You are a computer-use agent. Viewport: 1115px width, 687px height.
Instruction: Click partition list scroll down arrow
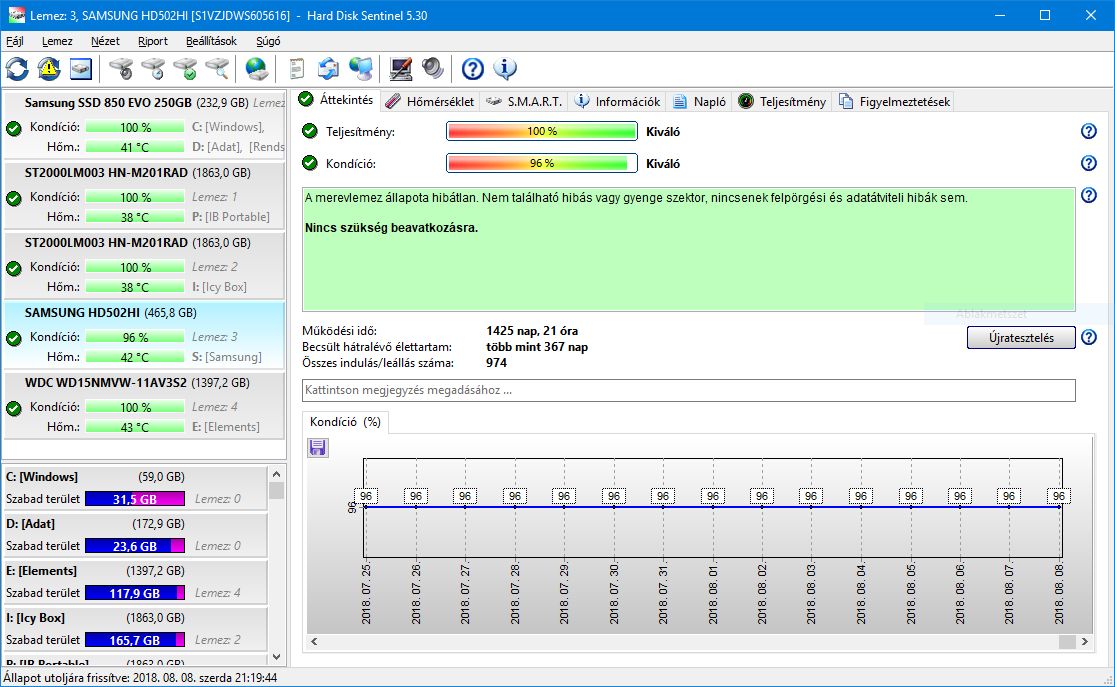coord(277,657)
